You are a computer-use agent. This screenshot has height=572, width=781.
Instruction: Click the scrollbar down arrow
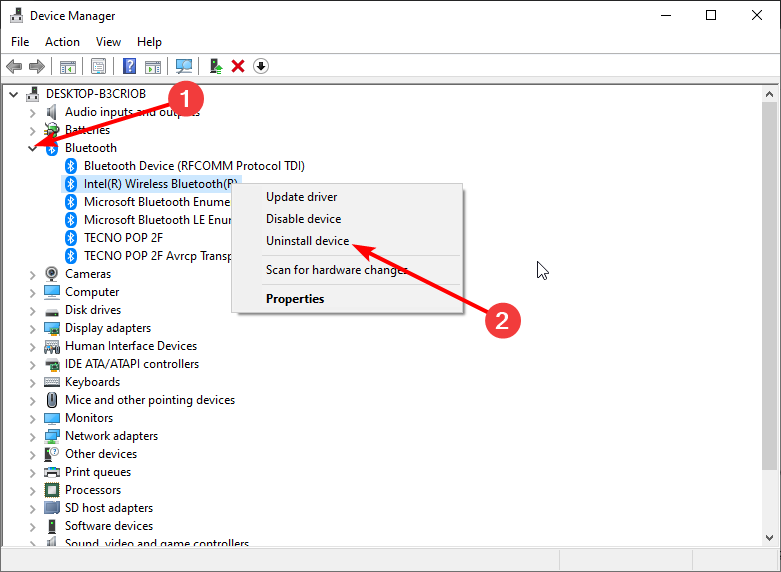[770, 538]
